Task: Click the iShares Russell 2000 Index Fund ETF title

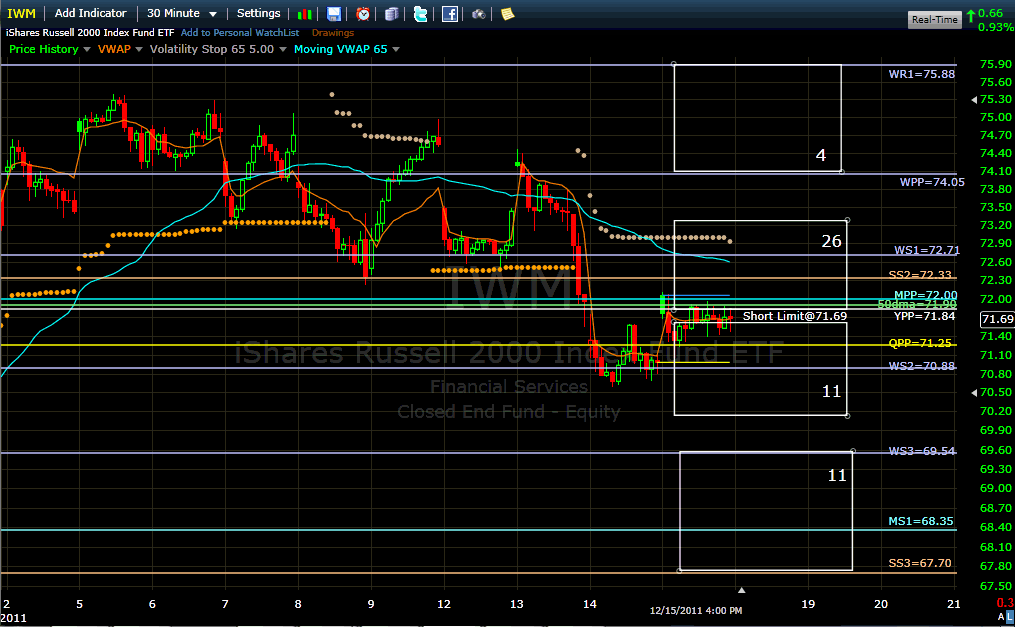Action: click(x=90, y=32)
